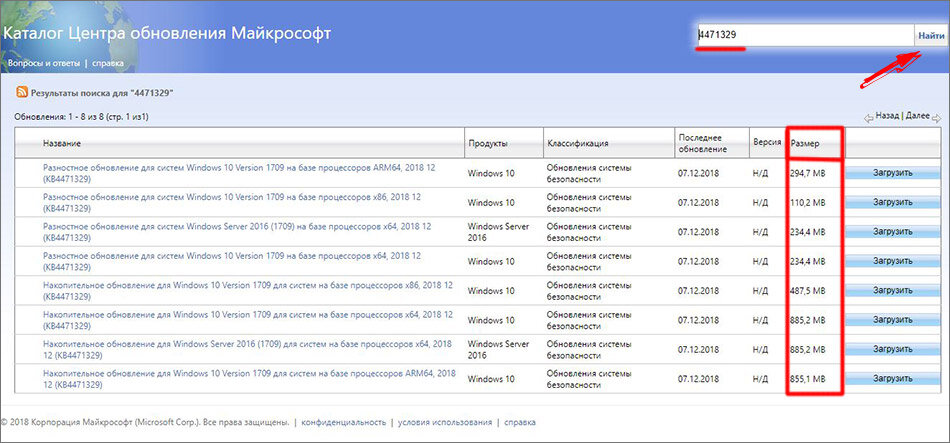Open the Накопительное обновление Windows 10 1709 x64 link
The image size is (950, 443).
[x=248, y=320]
